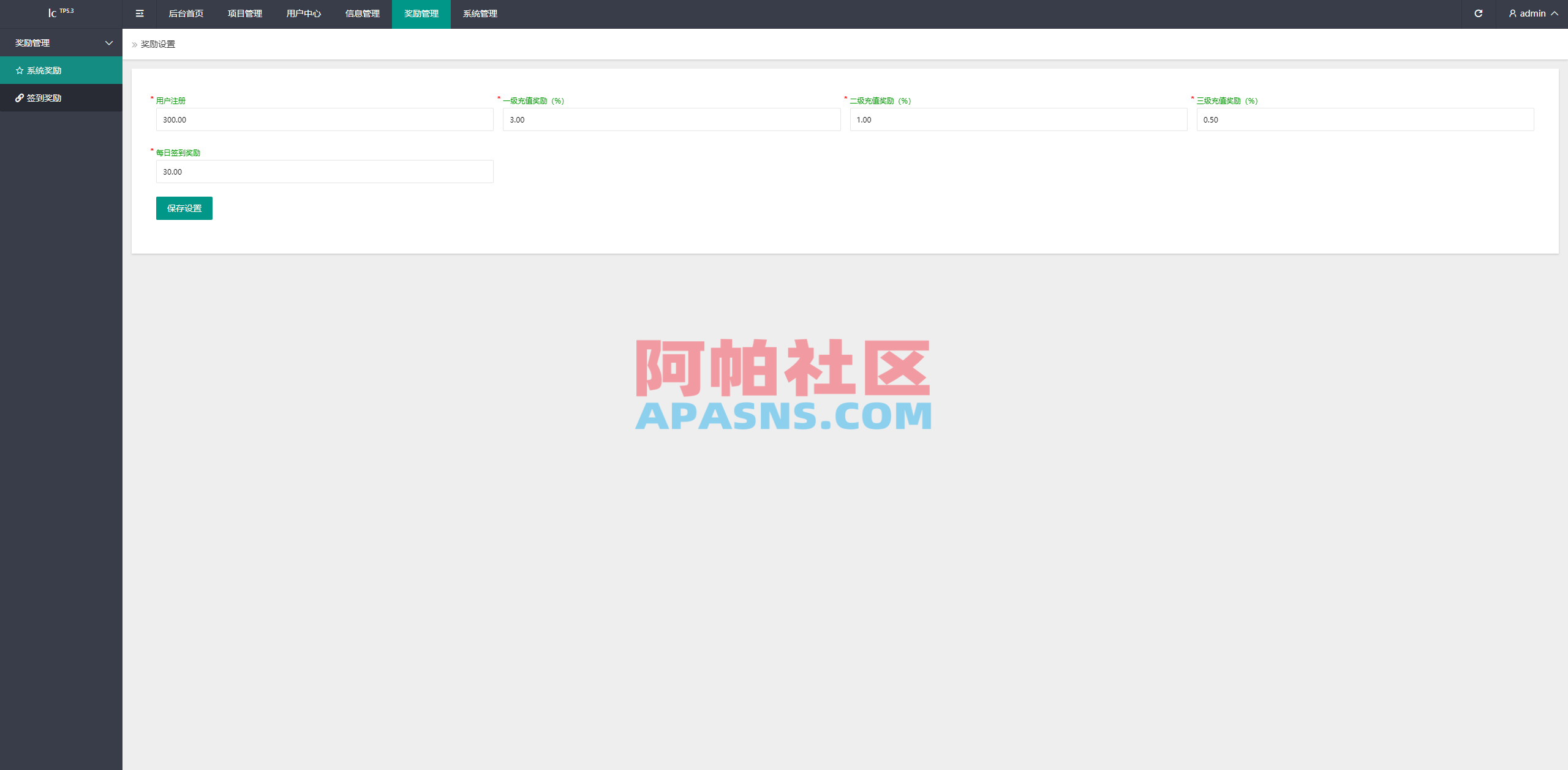This screenshot has width=1568, height=770.
Task: Open the 信息管理 menu
Action: tap(362, 13)
